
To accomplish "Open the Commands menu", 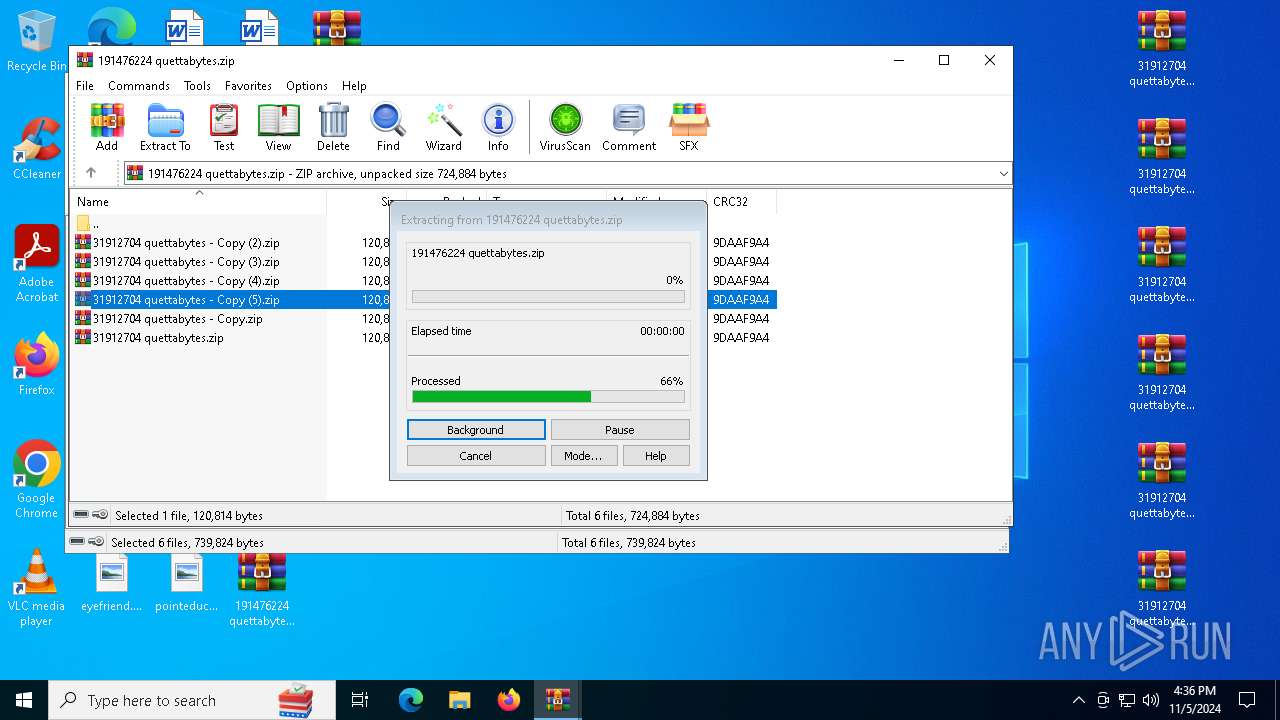I will click(x=139, y=86).
